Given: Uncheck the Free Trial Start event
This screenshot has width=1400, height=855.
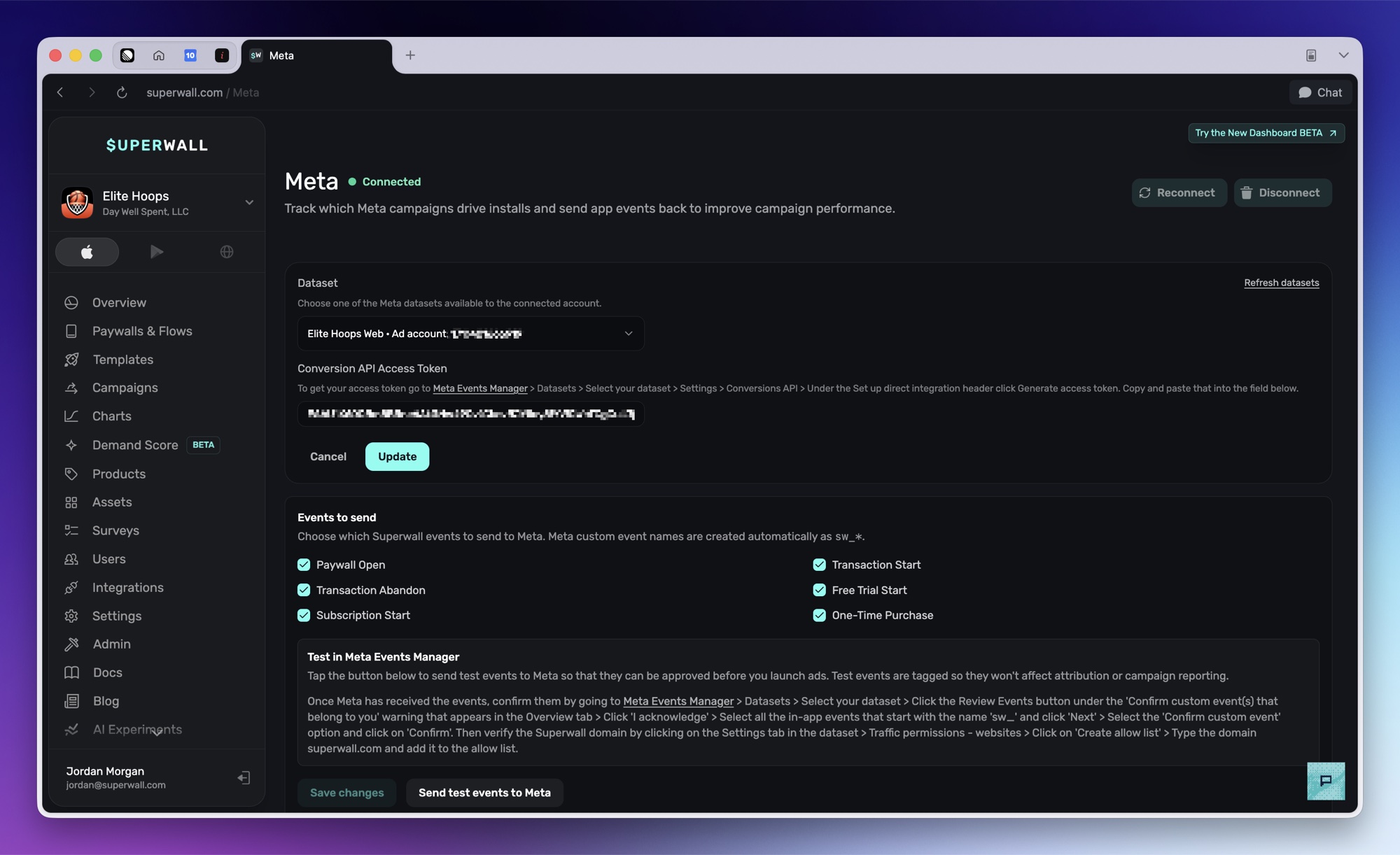Looking at the screenshot, I should point(819,590).
